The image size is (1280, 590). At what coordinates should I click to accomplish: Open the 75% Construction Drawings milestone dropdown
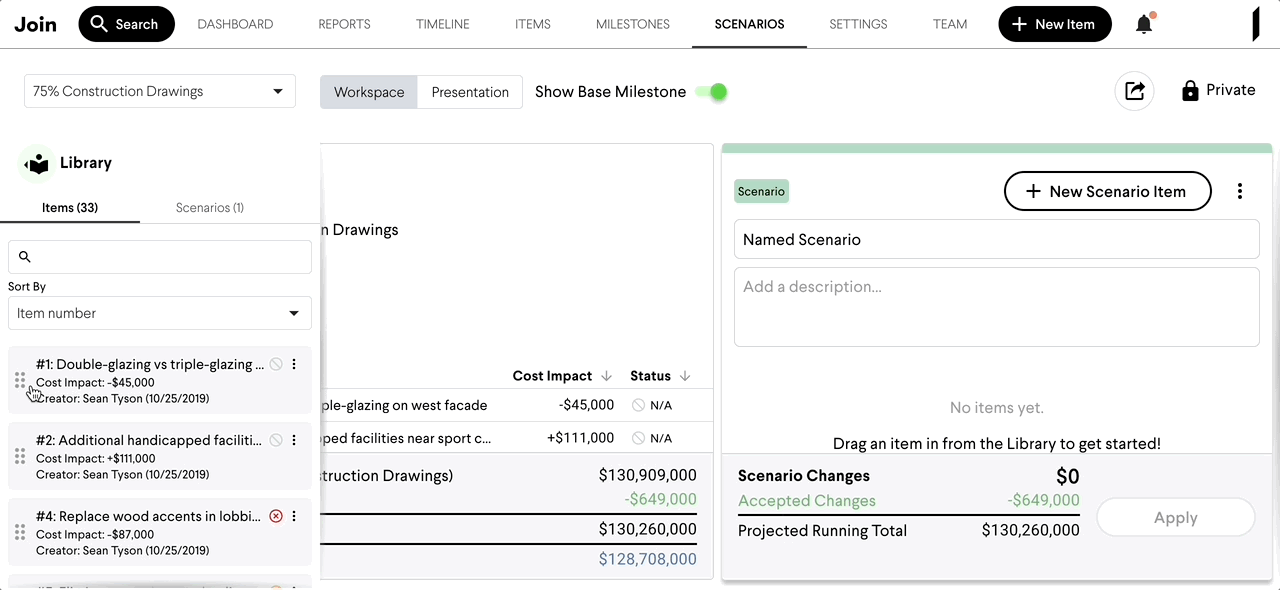tap(159, 90)
